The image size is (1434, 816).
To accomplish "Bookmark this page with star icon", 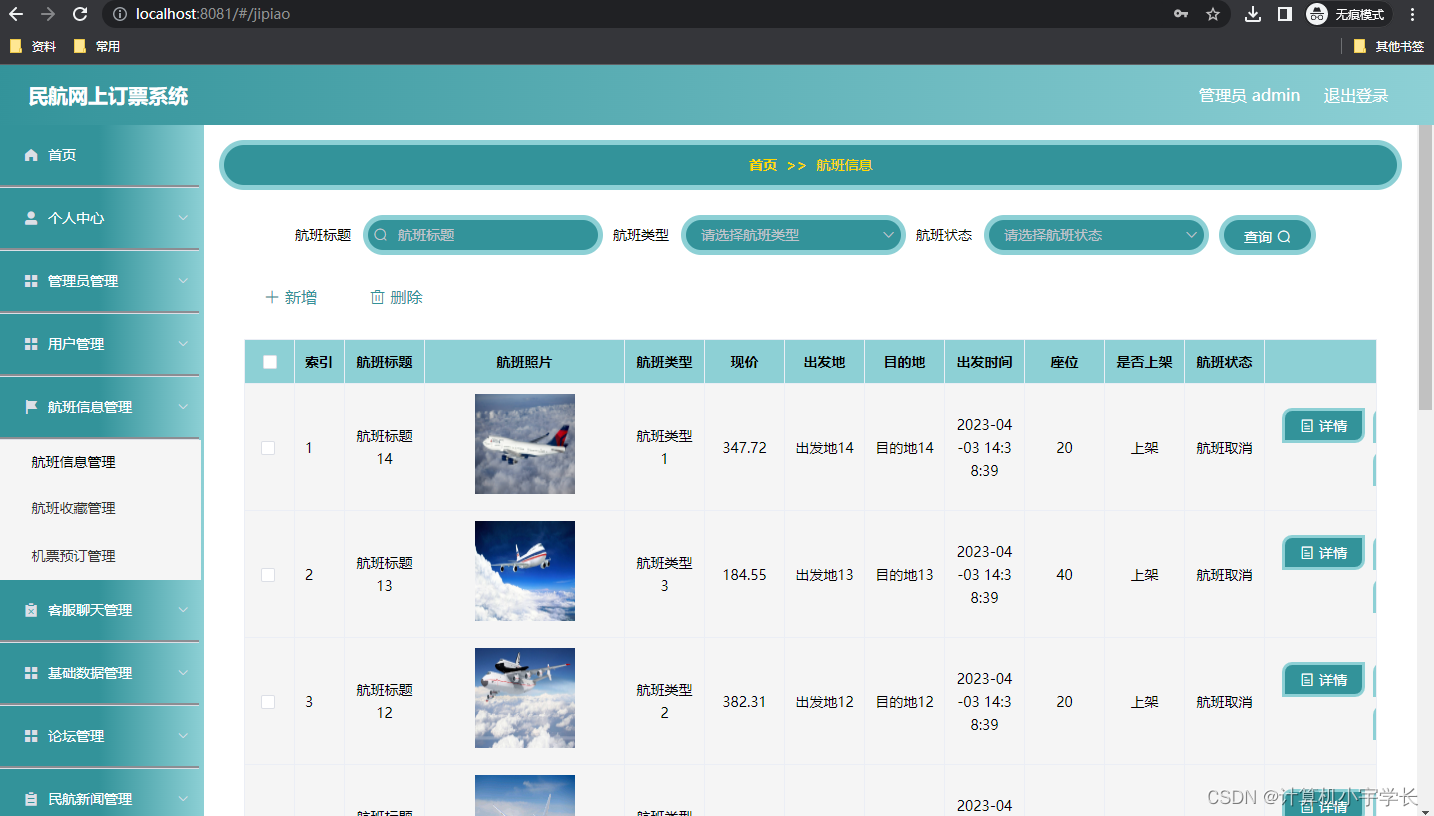I will 1213,14.
